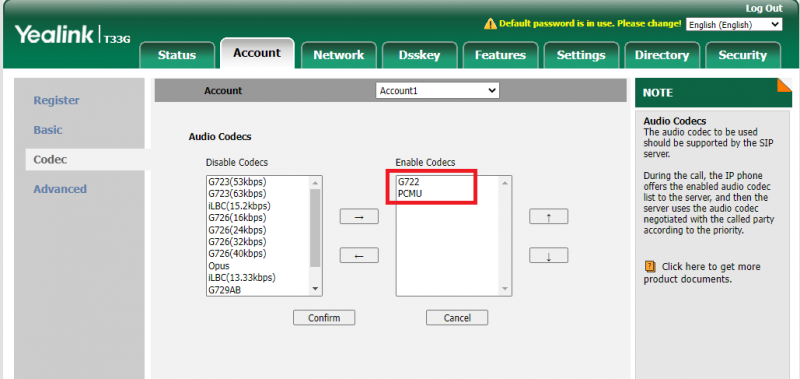Click the warning icon beside default password notice
The image size is (800, 379).
coord(490,23)
